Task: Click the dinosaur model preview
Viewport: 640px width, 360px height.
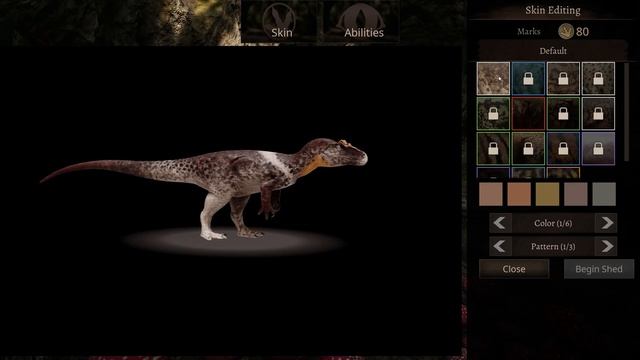Action: [204, 188]
